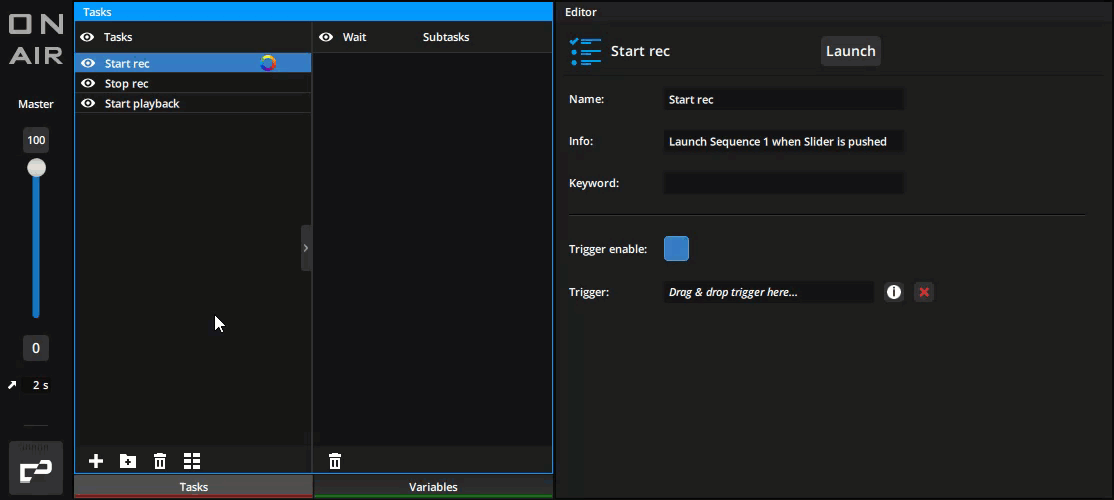The image size is (1114, 500).
Task: Click the Tasks panel title bar
Action: pos(313,11)
